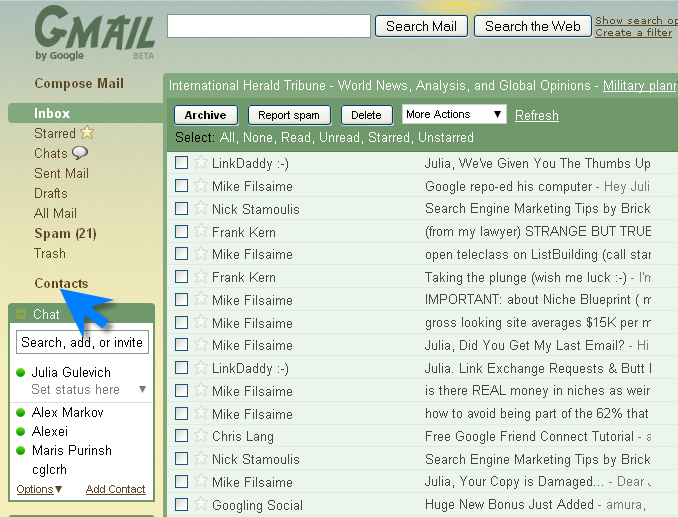Star the Chris Lang email

click(200, 436)
